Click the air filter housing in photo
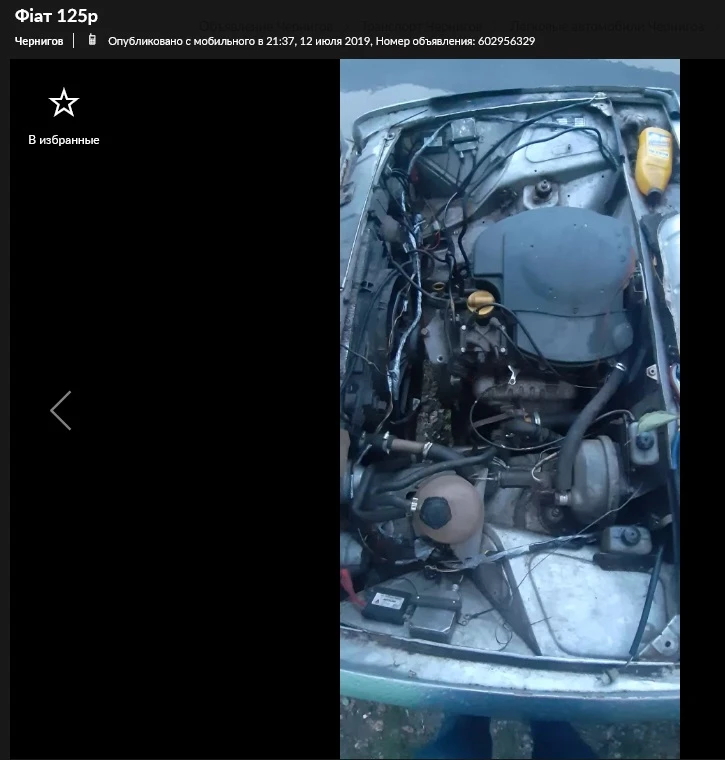This screenshot has width=725, height=760. [x=553, y=284]
